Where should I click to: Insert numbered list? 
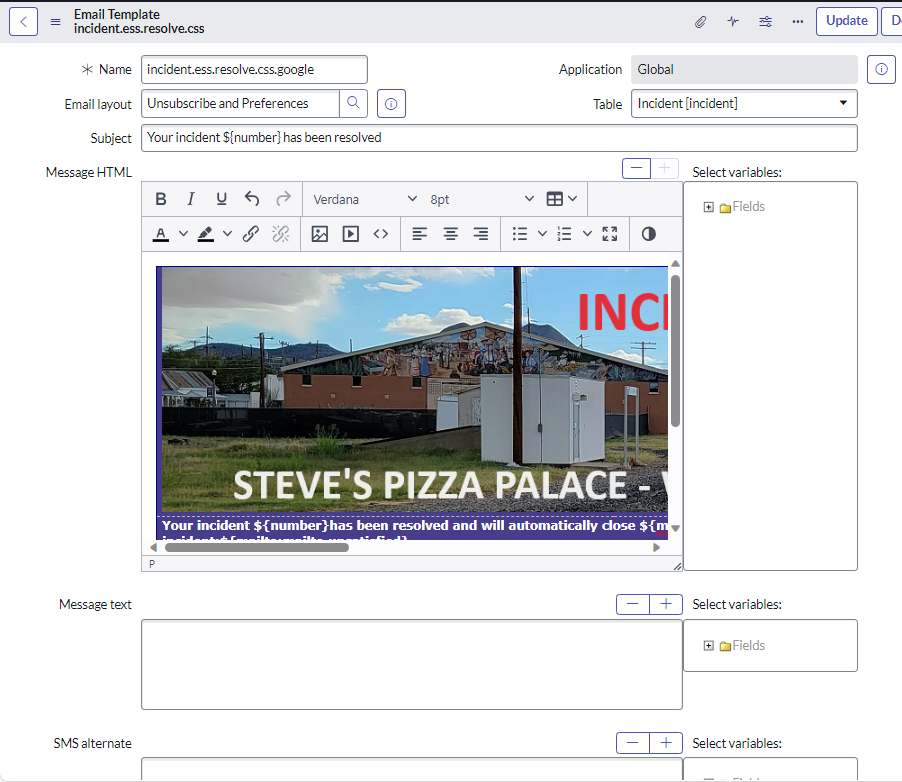[x=564, y=234]
